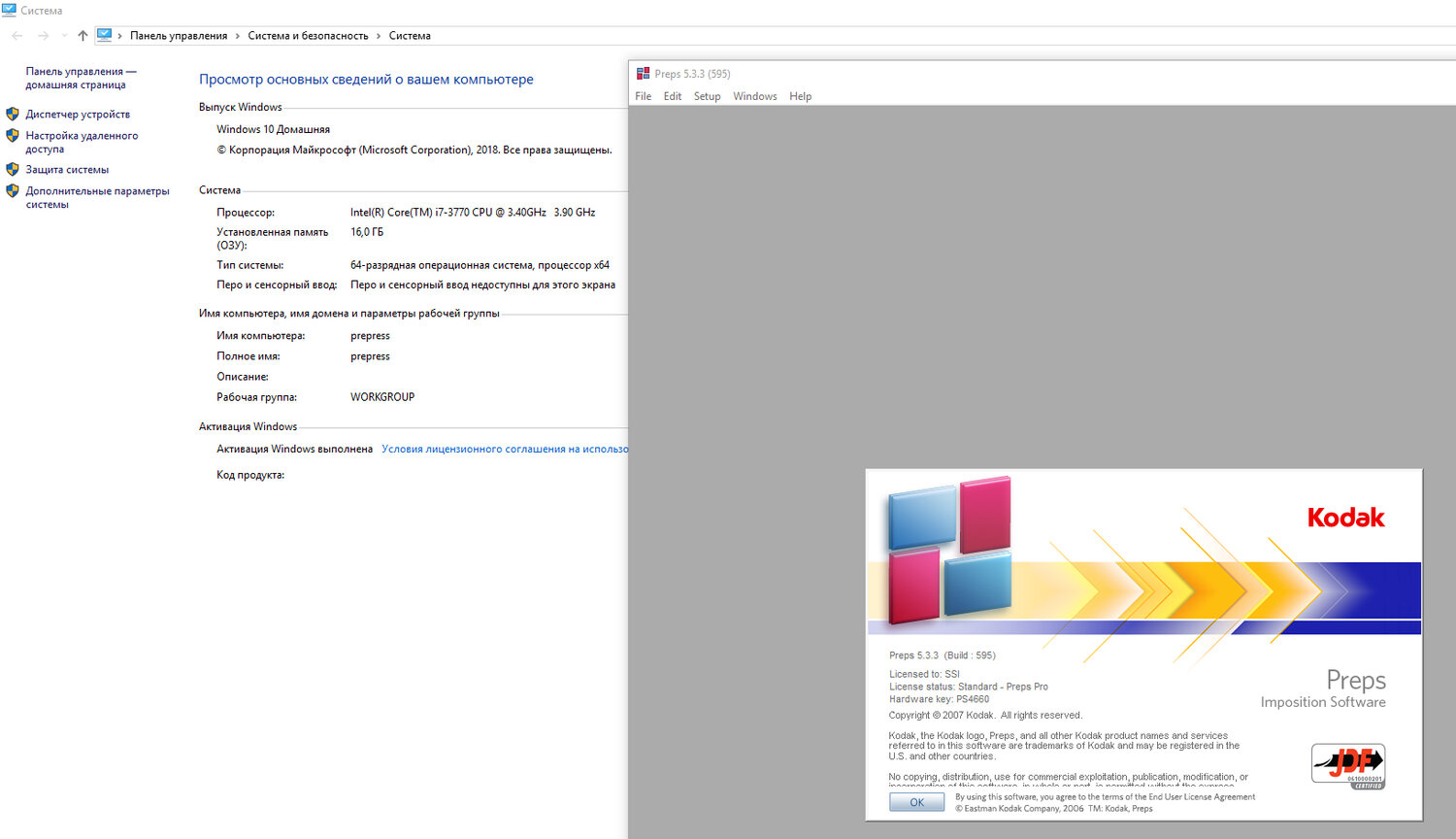This screenshot has height=839, width=1456.
Task: Click the Система breadcrumb
Action: click(x=410, y=36)
